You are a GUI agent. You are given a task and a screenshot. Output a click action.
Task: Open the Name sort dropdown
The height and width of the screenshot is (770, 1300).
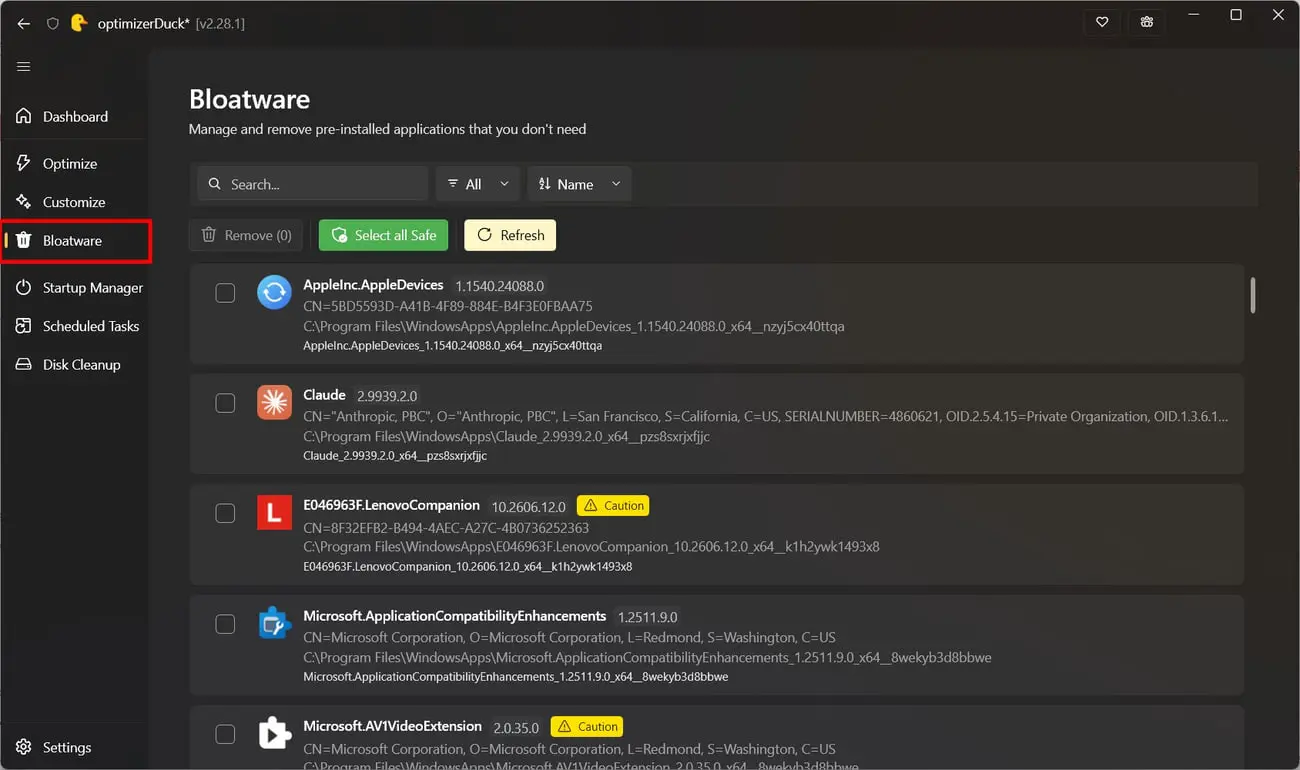pos(579,184)
